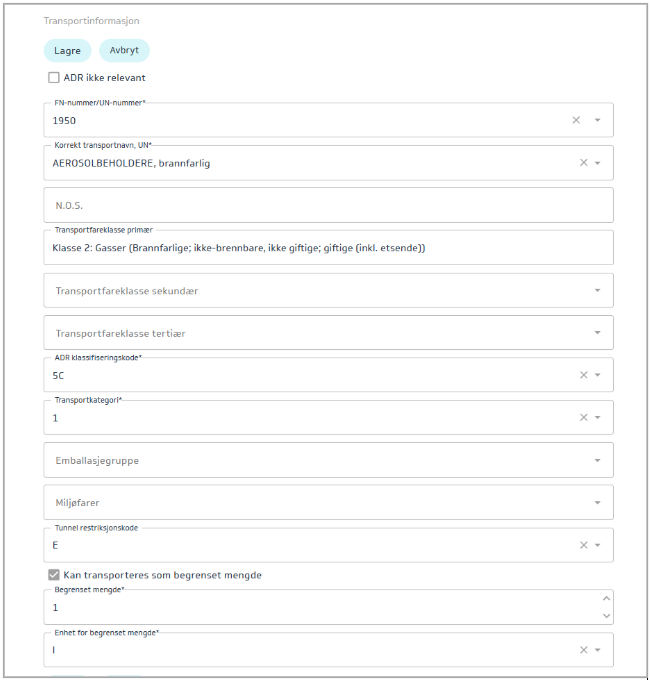Expand Transportfareklasse tertiær dropdown
The height and width of the screenshot is (681, 651).
click(x=598, y=333)
